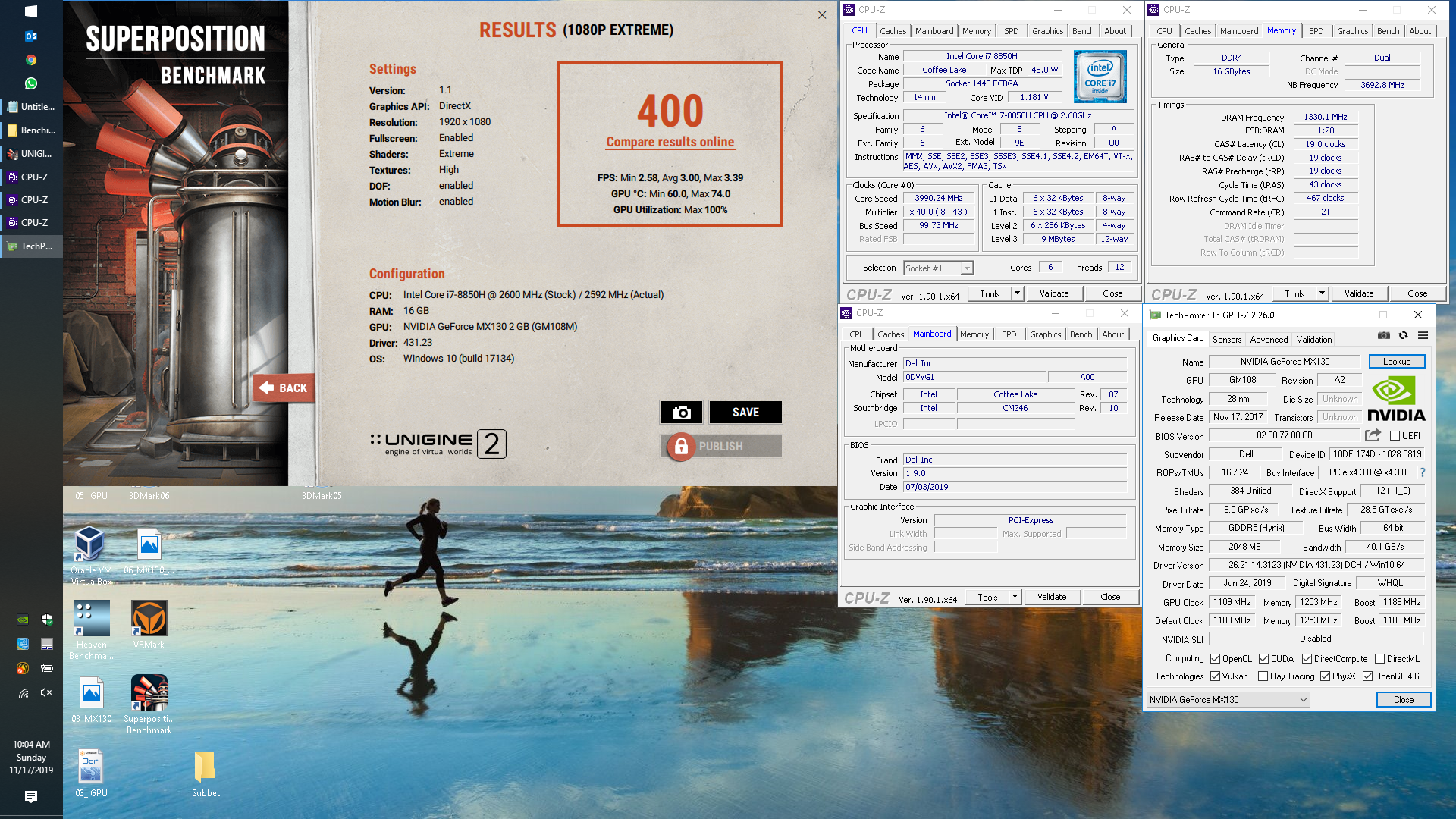The height and width of the screenshot is (819, 1456).
Task: Open the GPU-Z hamburger menu
Action: pos(1423,335)
